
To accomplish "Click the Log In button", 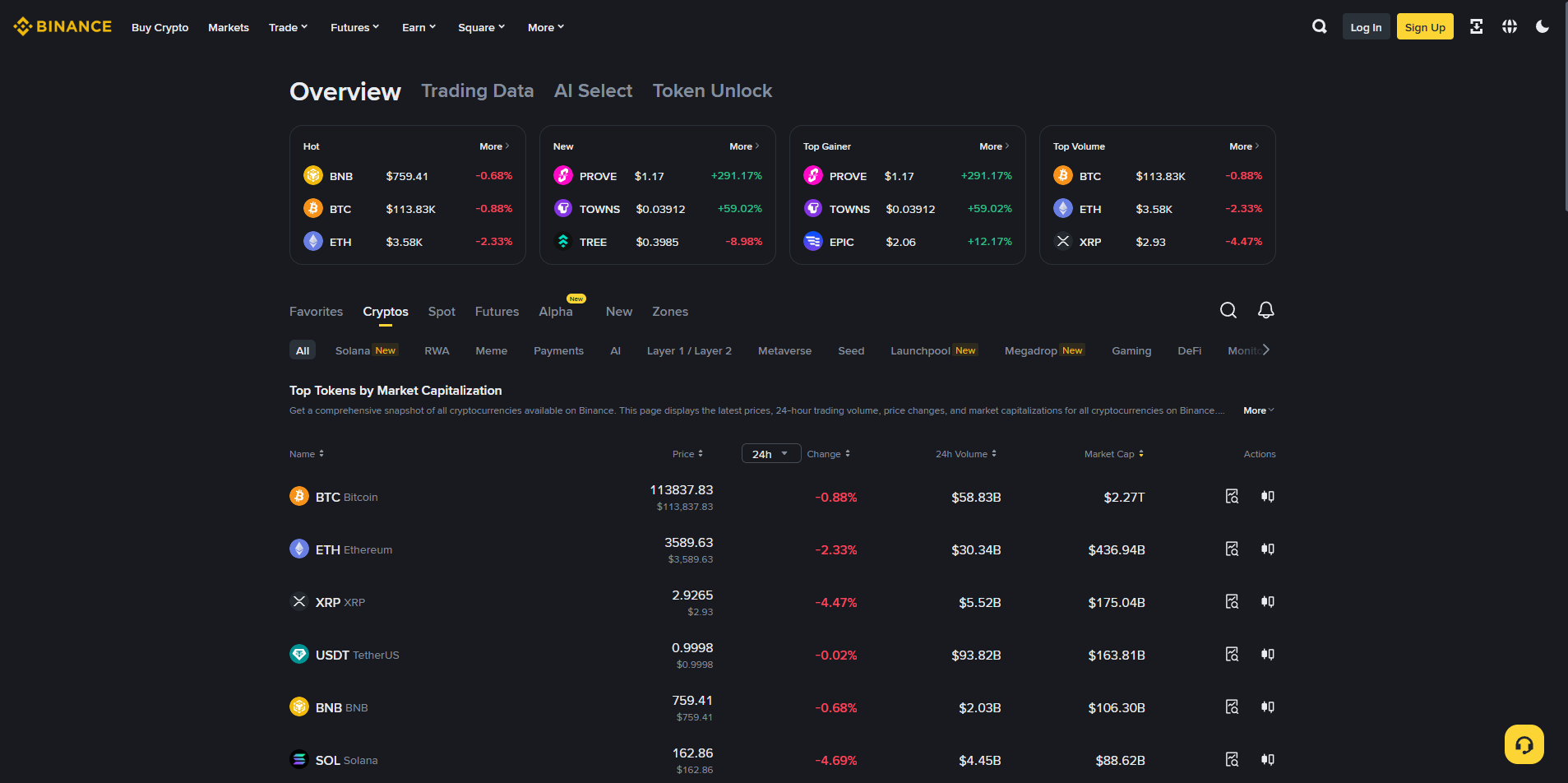I will tap(1366, 26).
